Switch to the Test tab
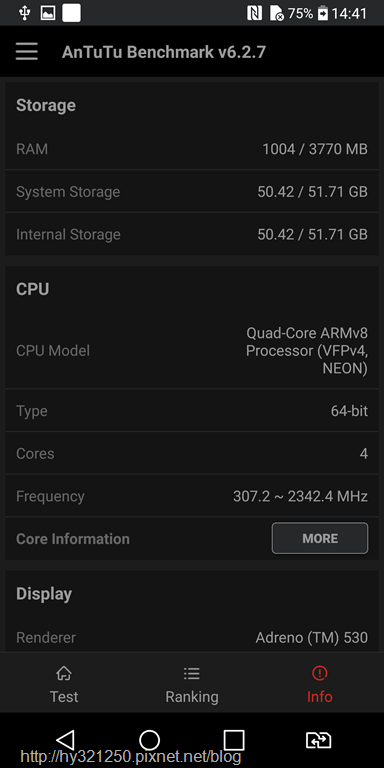384x768 pixels. 64,683
